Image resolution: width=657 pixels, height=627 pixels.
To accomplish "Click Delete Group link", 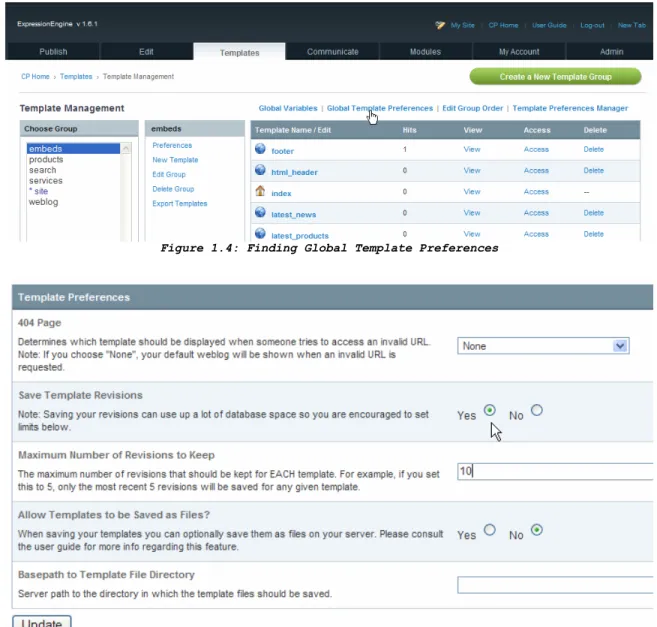I will pos(173,189).
